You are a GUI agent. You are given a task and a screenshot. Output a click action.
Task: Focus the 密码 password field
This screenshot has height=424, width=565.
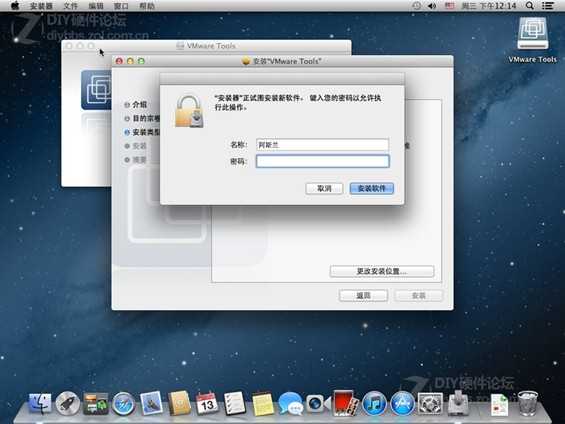click(x=322, y=161)
